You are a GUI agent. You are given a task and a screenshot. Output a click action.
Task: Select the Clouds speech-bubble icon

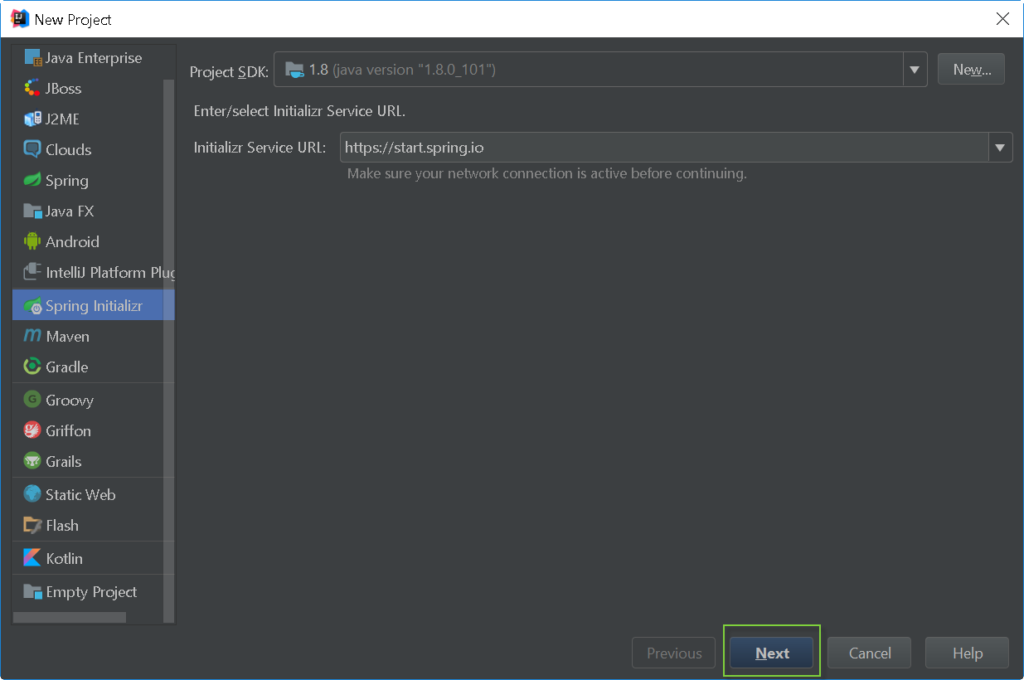(x=32, y=149)
